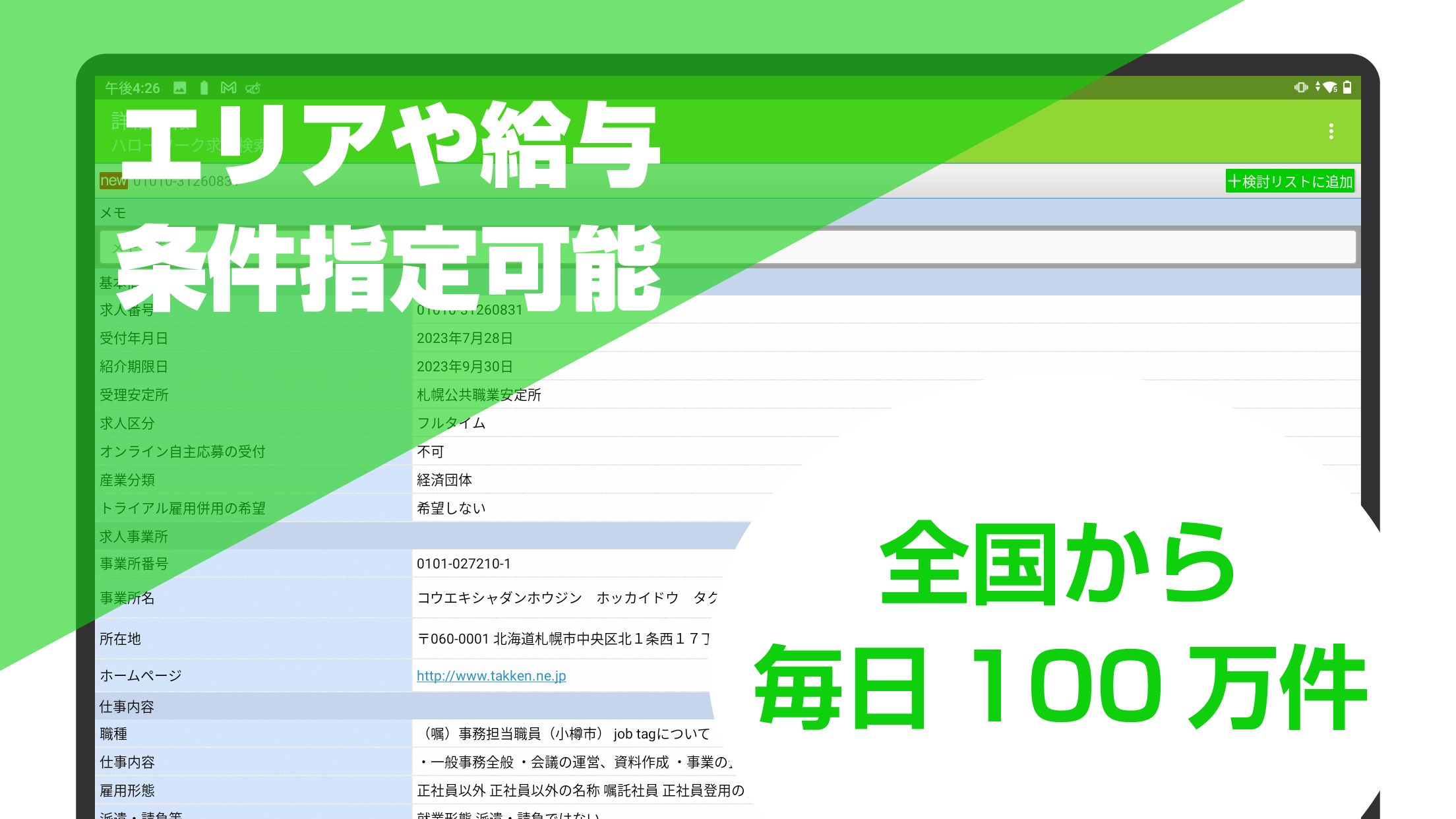Select the 札幌公共職業安定所 value
The height and width of the screenshot is (819, 1456).
[479, 395]
